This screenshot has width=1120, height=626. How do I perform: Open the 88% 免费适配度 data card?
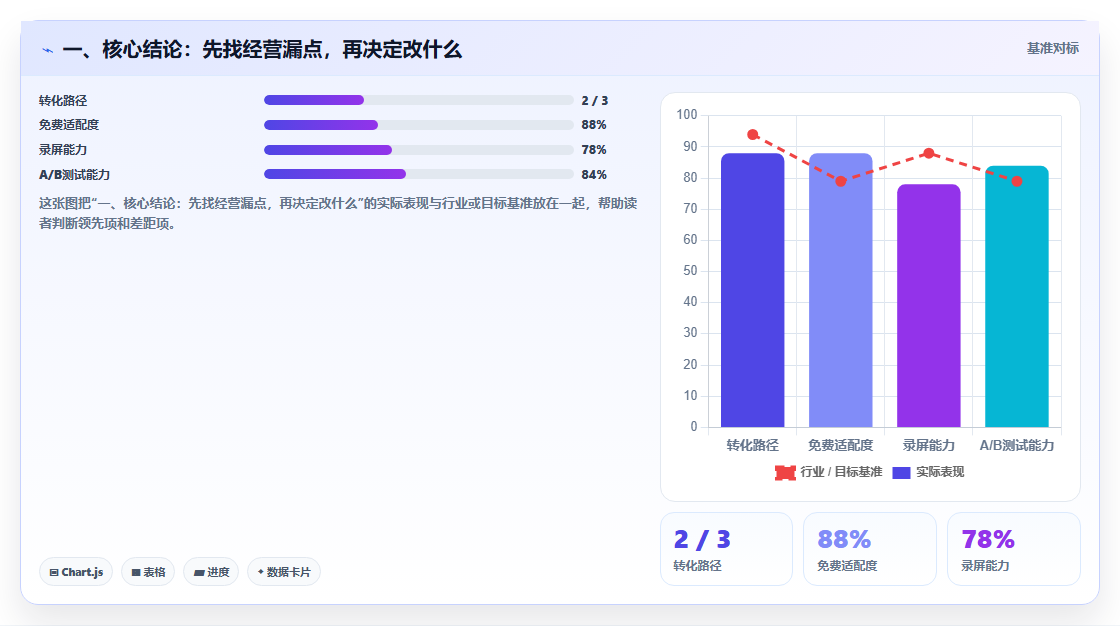(x=870, y=549)
